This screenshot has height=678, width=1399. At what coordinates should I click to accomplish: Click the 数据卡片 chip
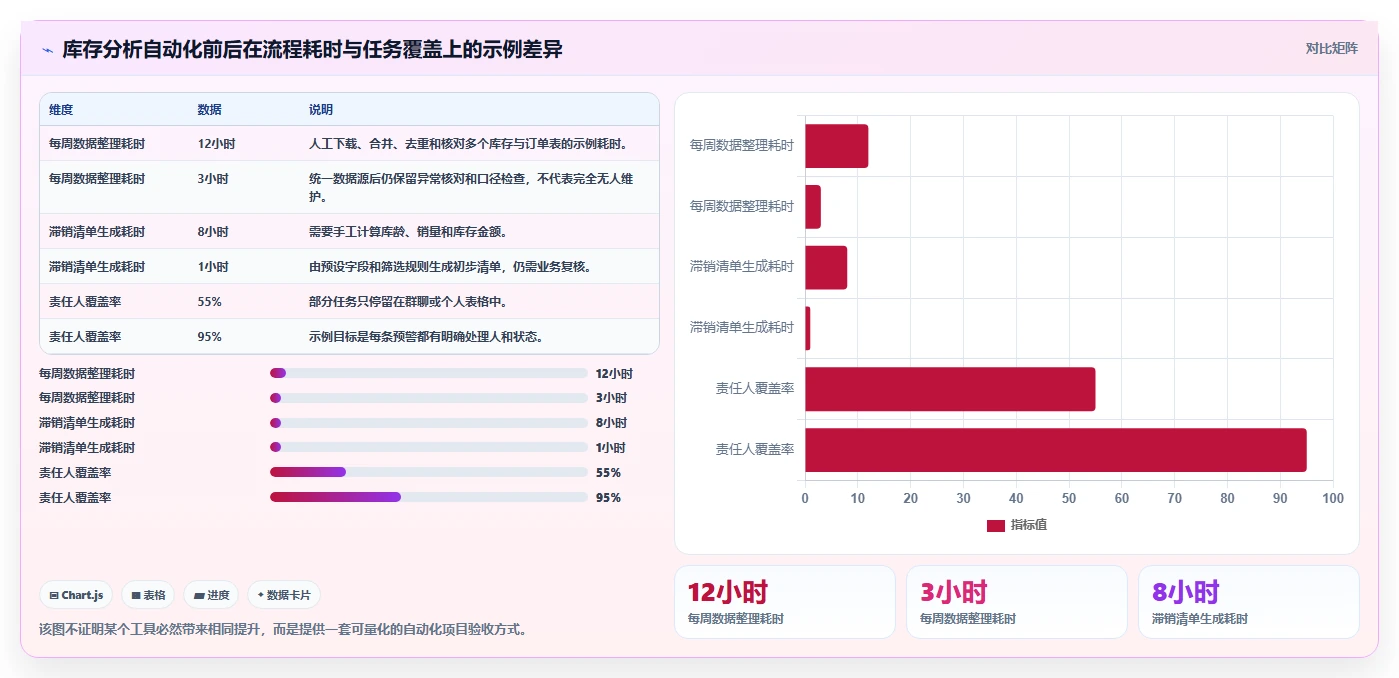click(284, 595)
